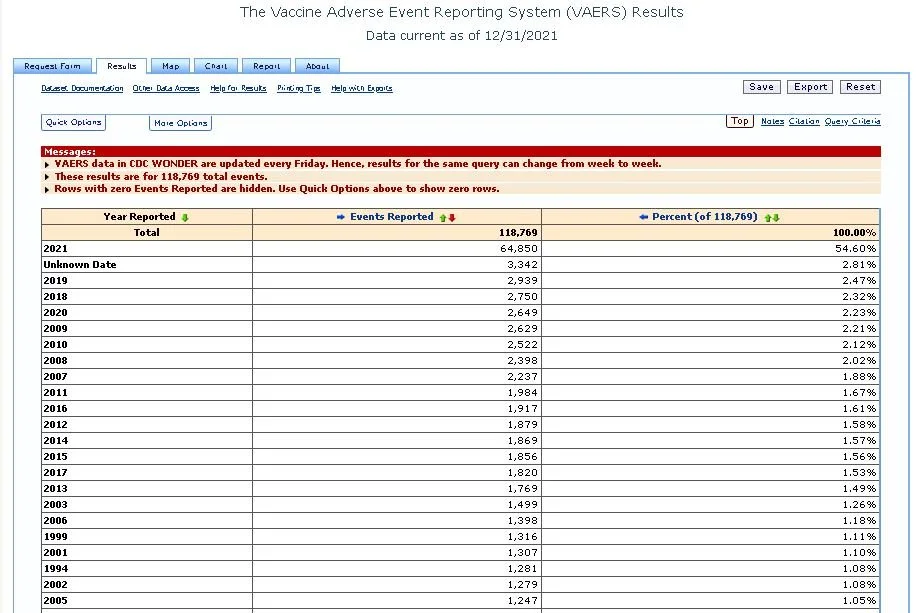Click the 1,279 events value
Screen dimensions: 921x613
click(x=522, y=585)
